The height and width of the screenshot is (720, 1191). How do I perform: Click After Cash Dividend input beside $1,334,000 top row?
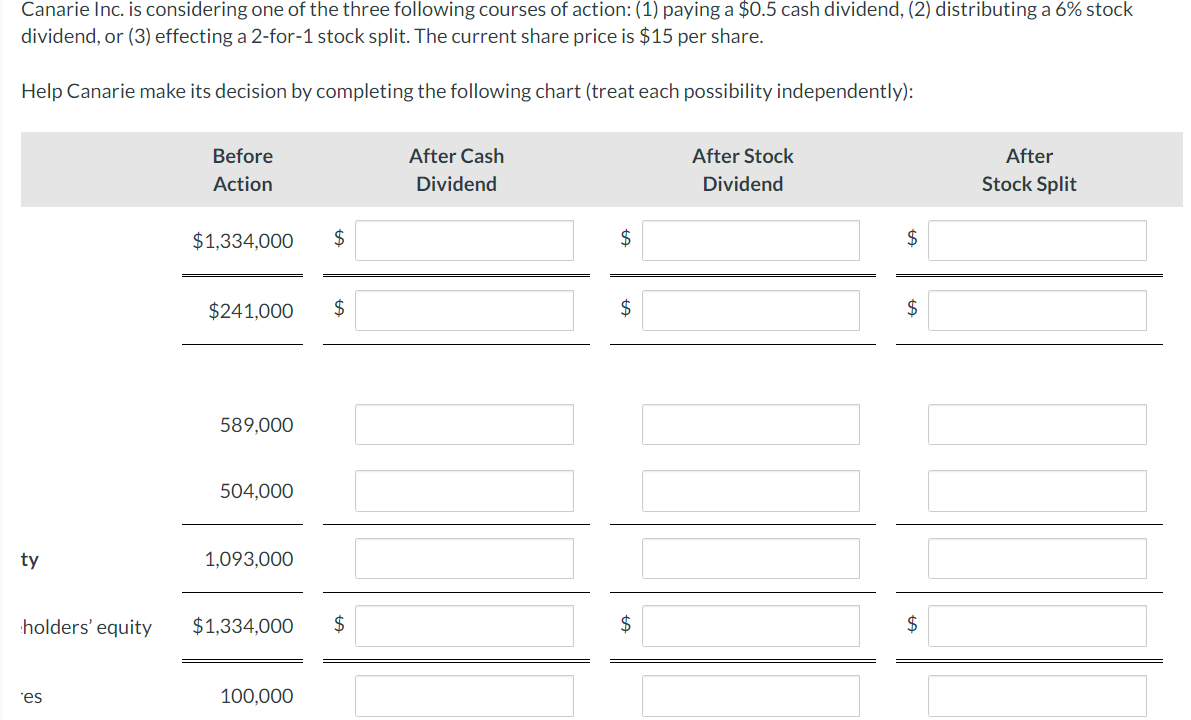(x=464, y=241)
